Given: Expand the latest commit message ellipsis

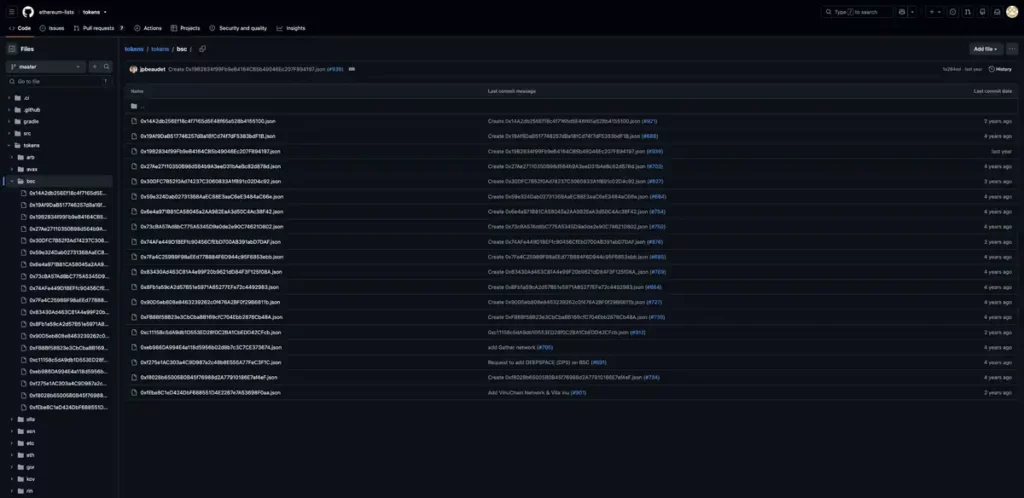Looking at the screenshot, I should click(351, 69).
